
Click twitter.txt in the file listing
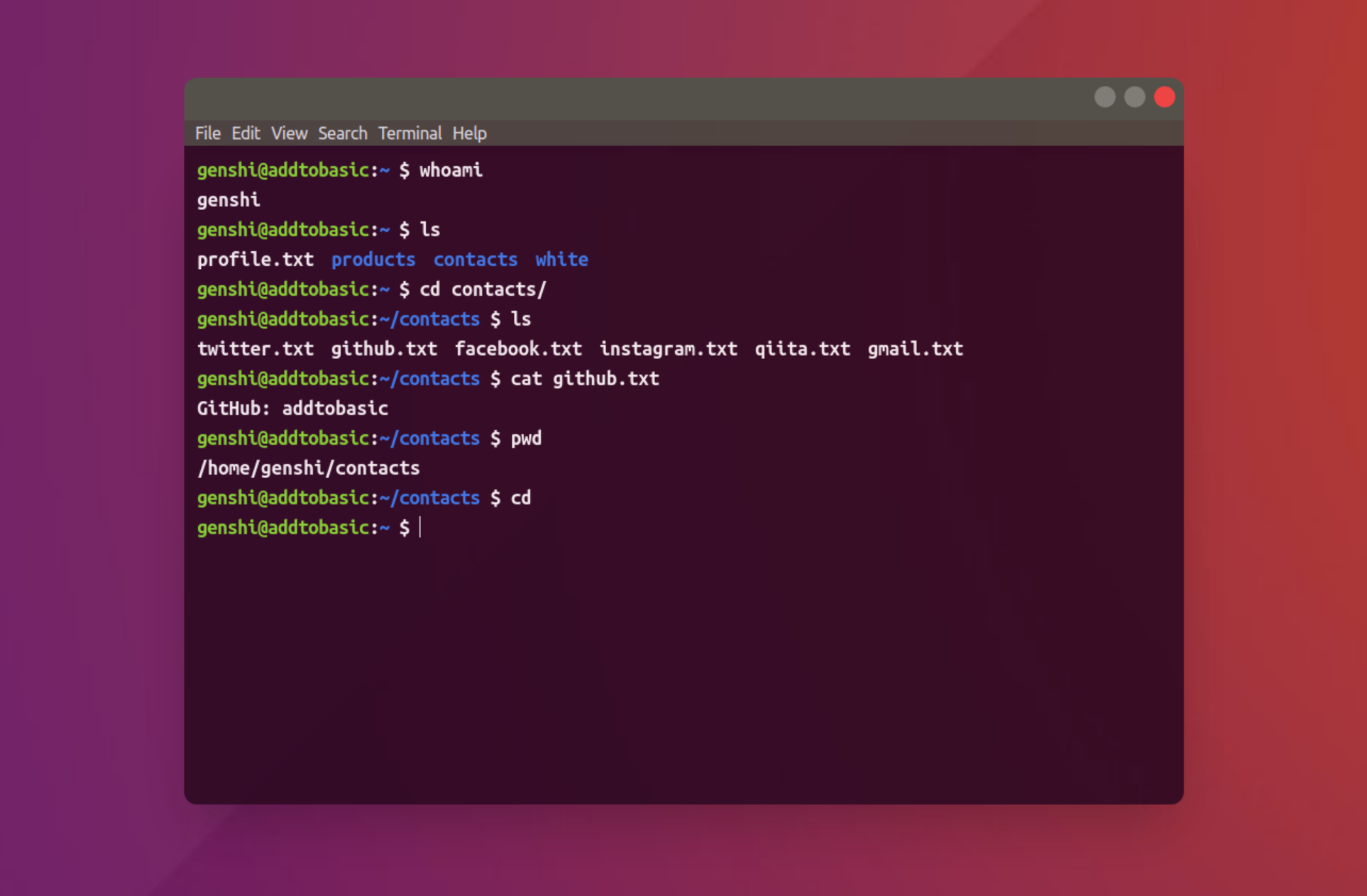point(255,349)
